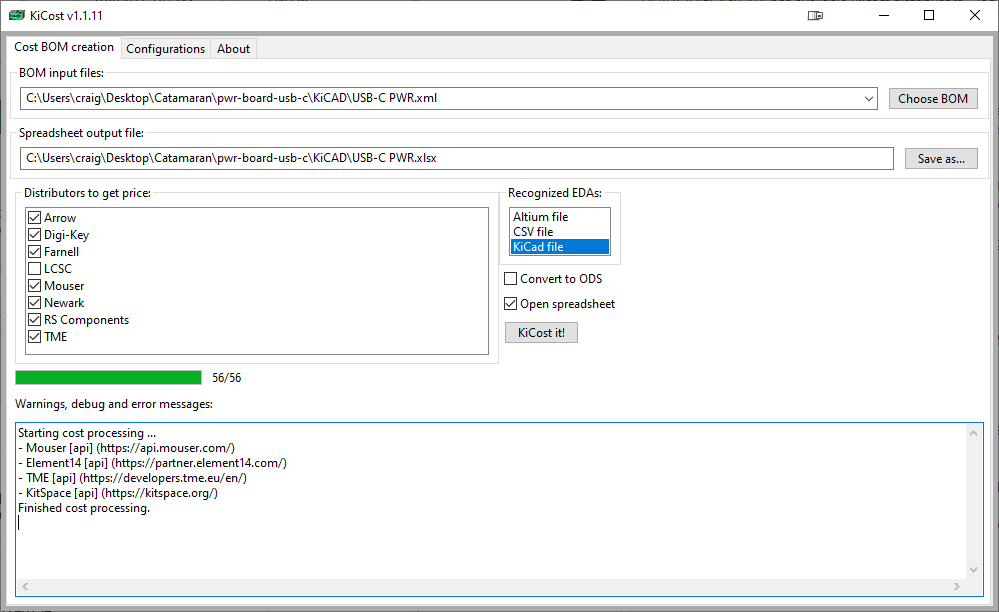Click the green progress bar

point(108,378)
